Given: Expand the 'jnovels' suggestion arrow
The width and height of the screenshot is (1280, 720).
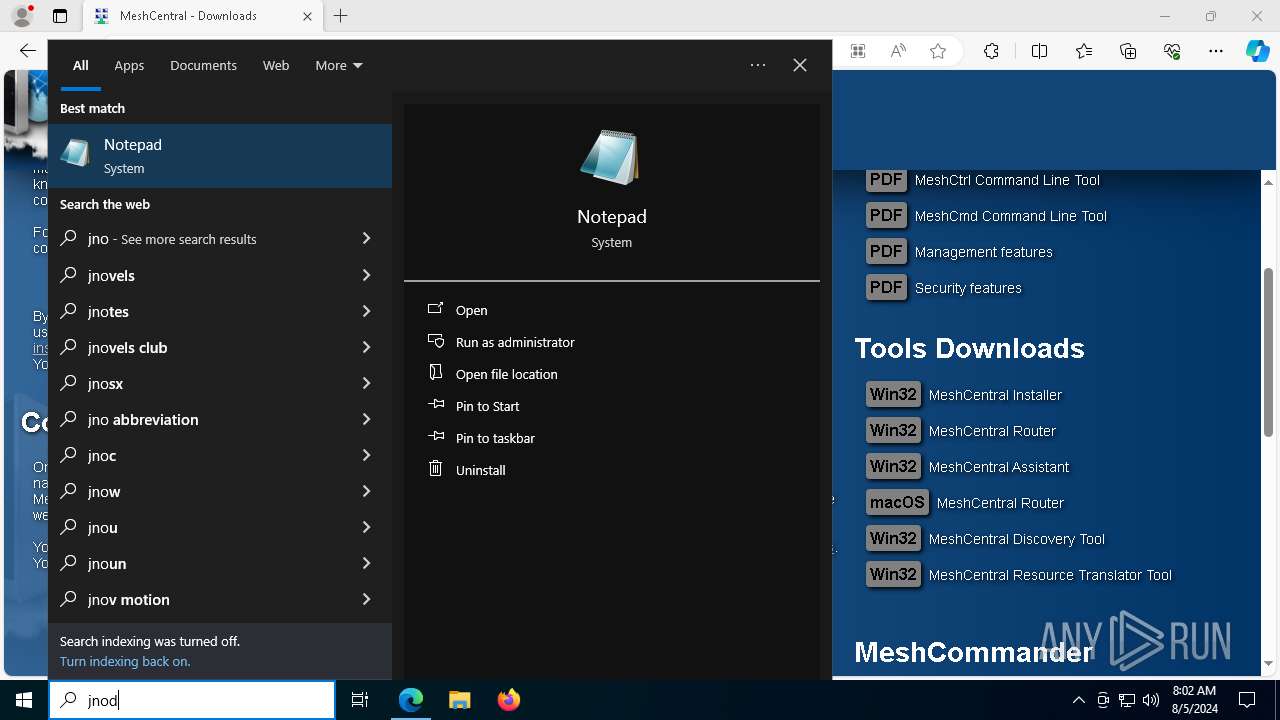Looking at the screenshot, I should pos(366,275).
